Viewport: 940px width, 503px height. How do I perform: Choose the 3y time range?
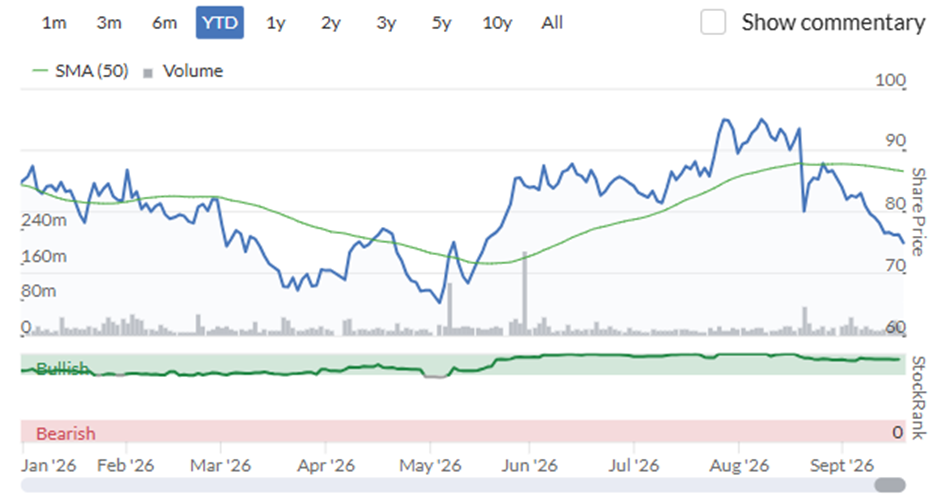click(x=386, y=23)
